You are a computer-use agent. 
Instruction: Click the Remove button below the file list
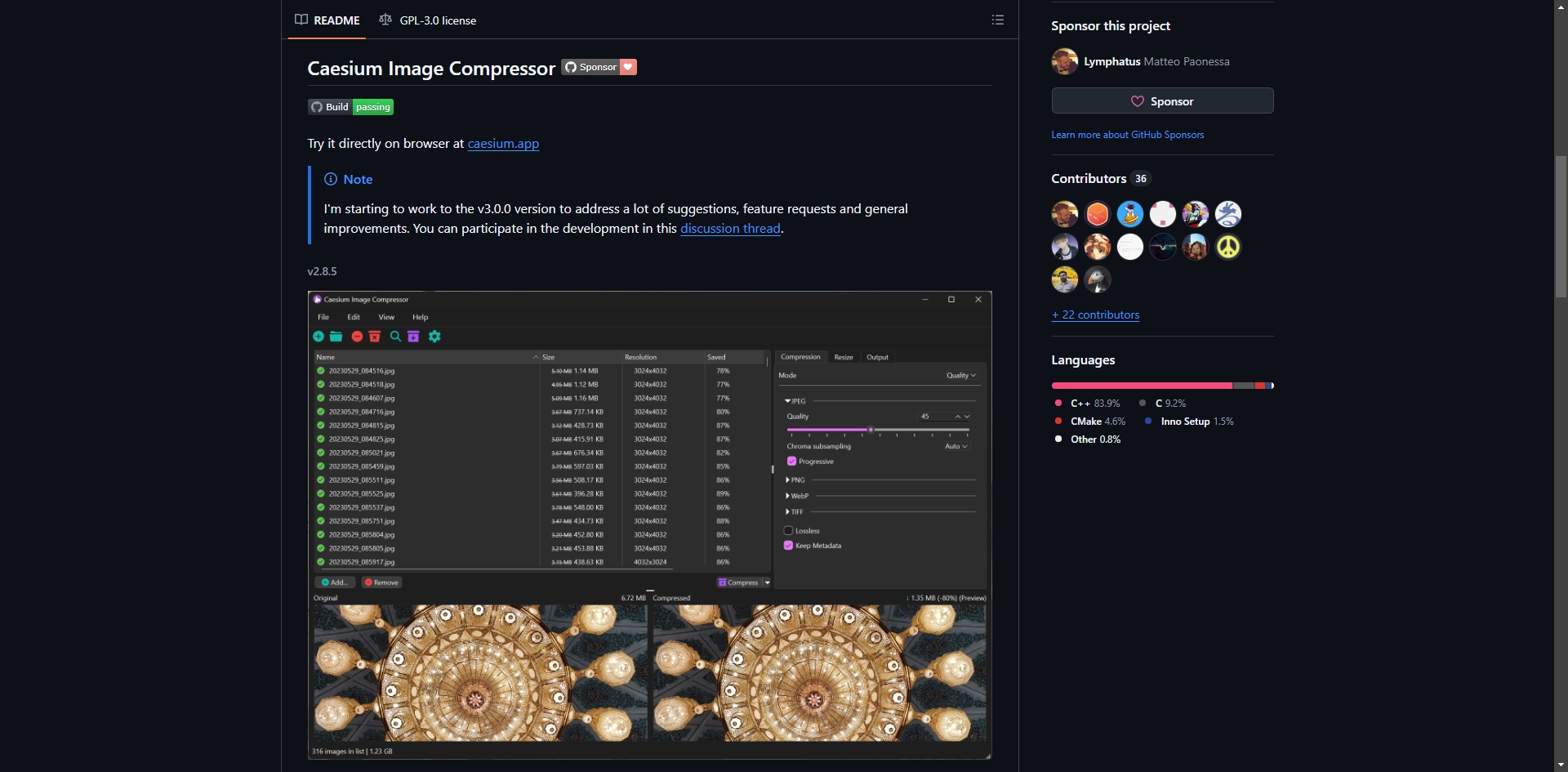(x=381, y=582)
